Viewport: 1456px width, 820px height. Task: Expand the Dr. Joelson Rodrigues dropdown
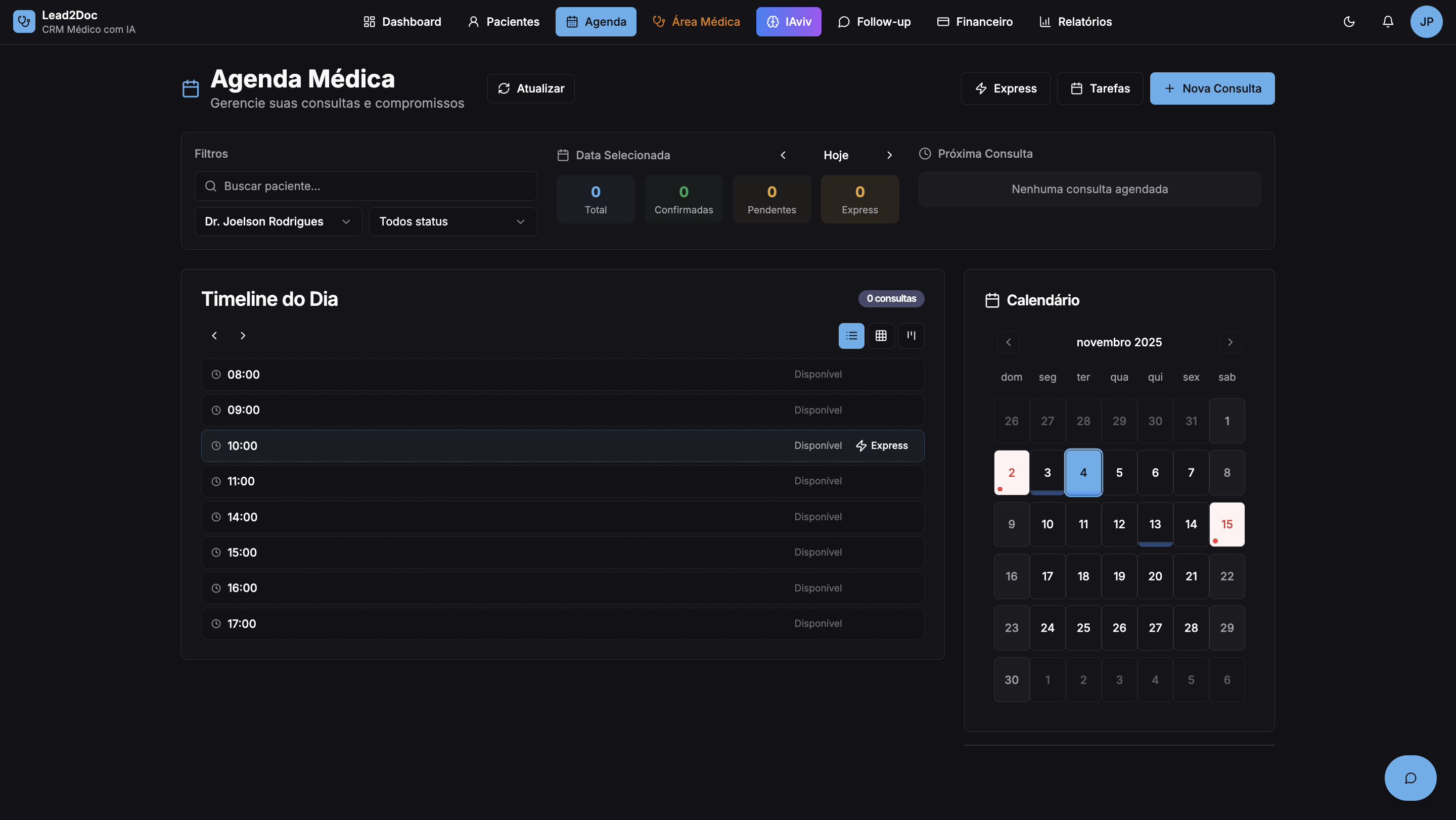coord(278,221)
